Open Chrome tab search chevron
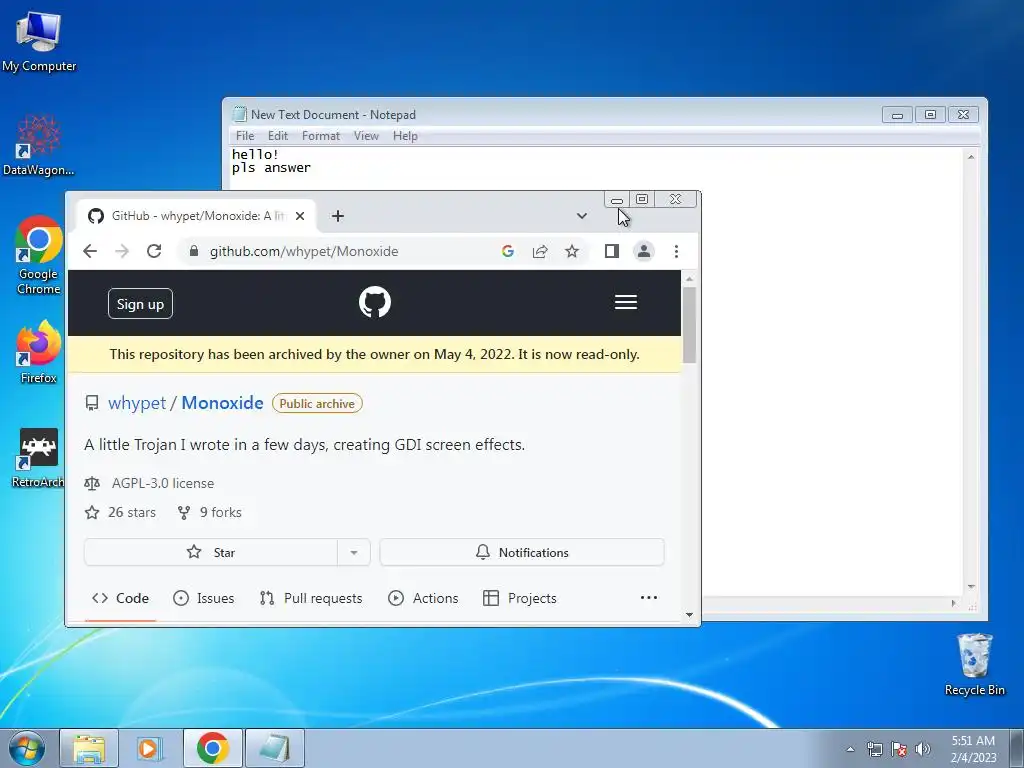 (x=581, y=216)
